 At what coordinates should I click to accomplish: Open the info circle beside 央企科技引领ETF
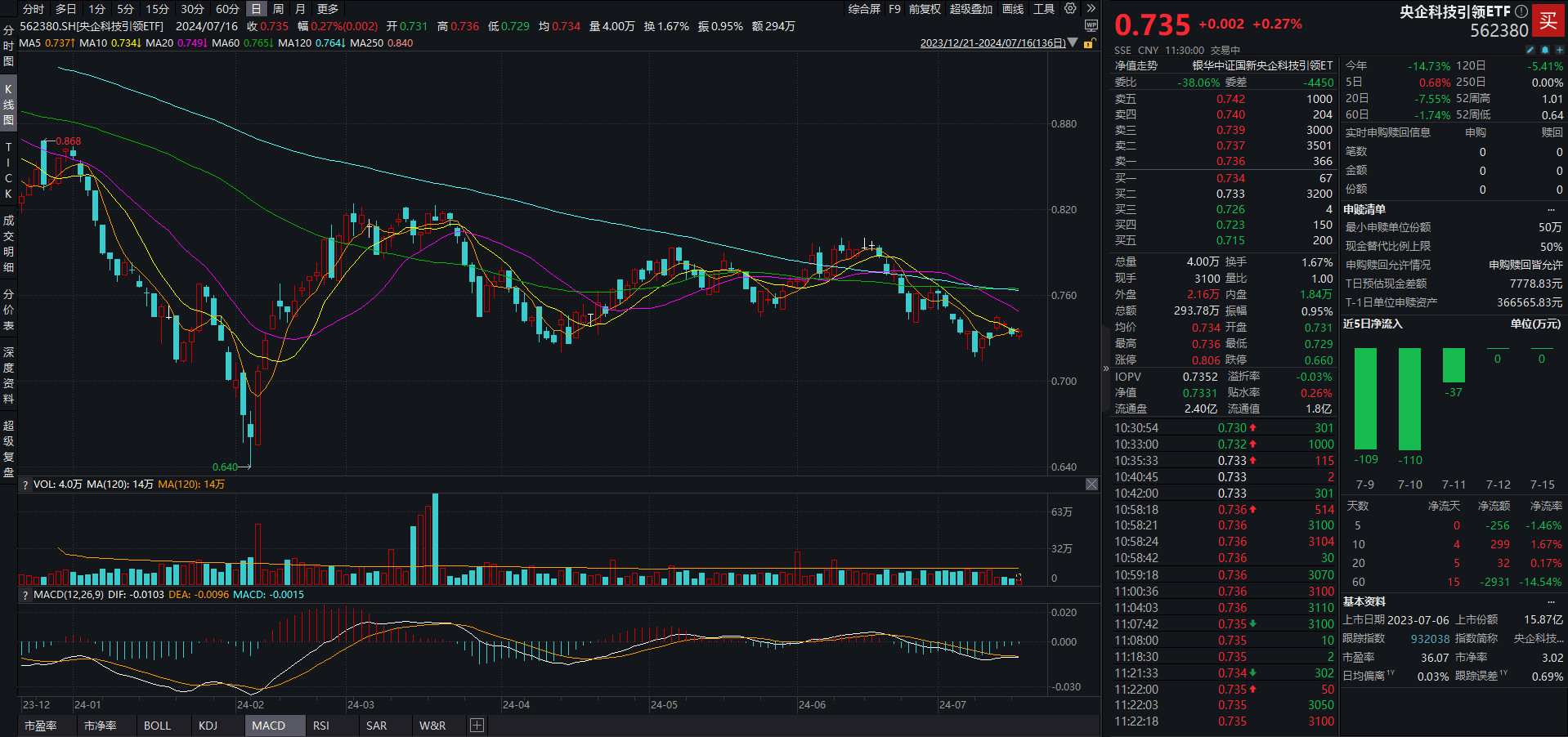click(1520, 11)
